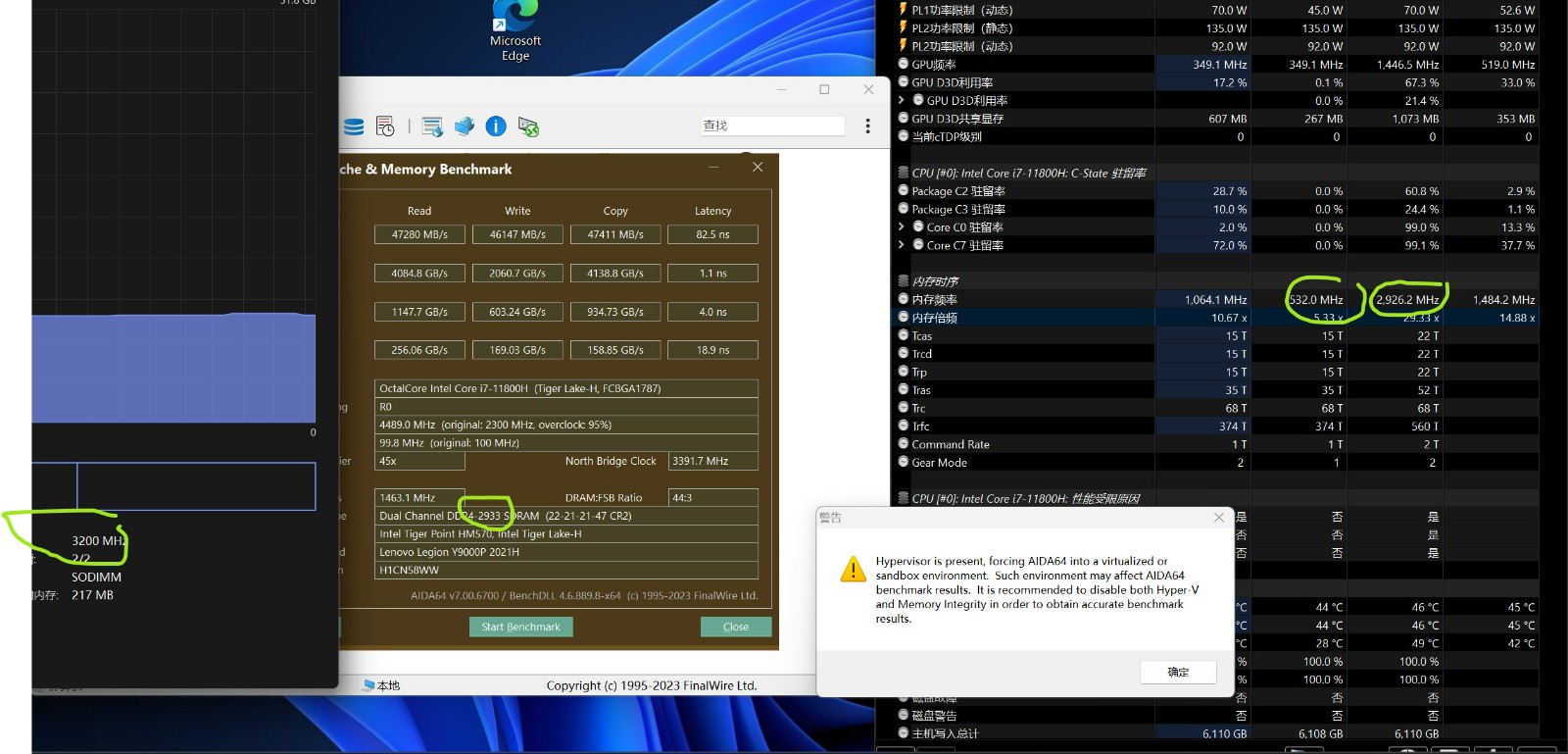
Task: Click the memory icon of 内存时序 header
Action: 904,280
